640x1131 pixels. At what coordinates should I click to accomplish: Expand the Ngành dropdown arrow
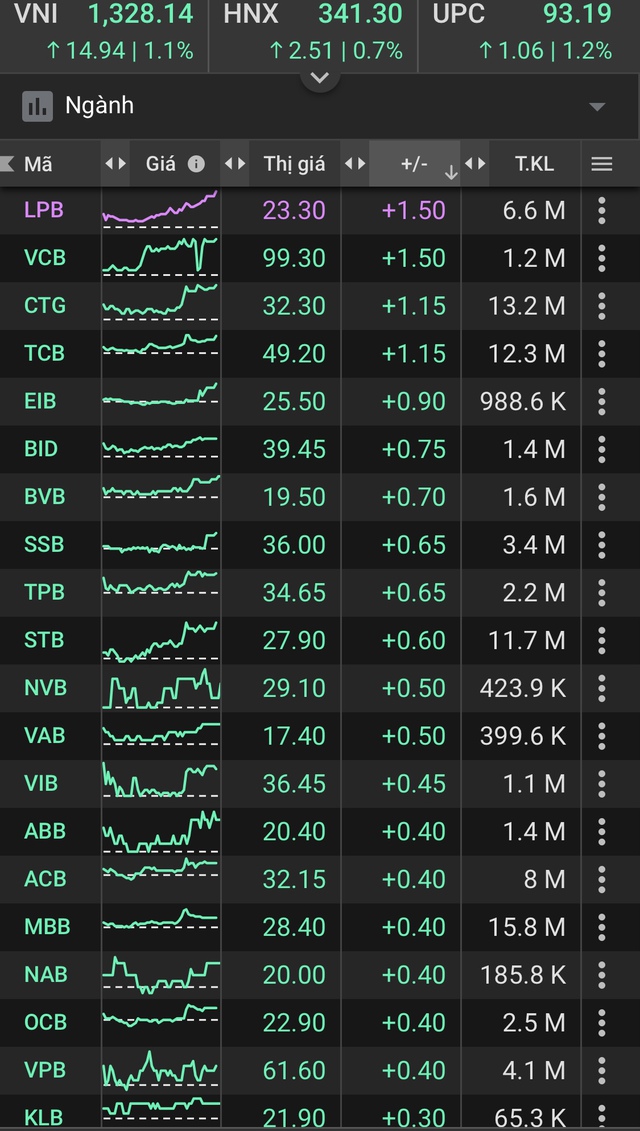click(597, 107)
